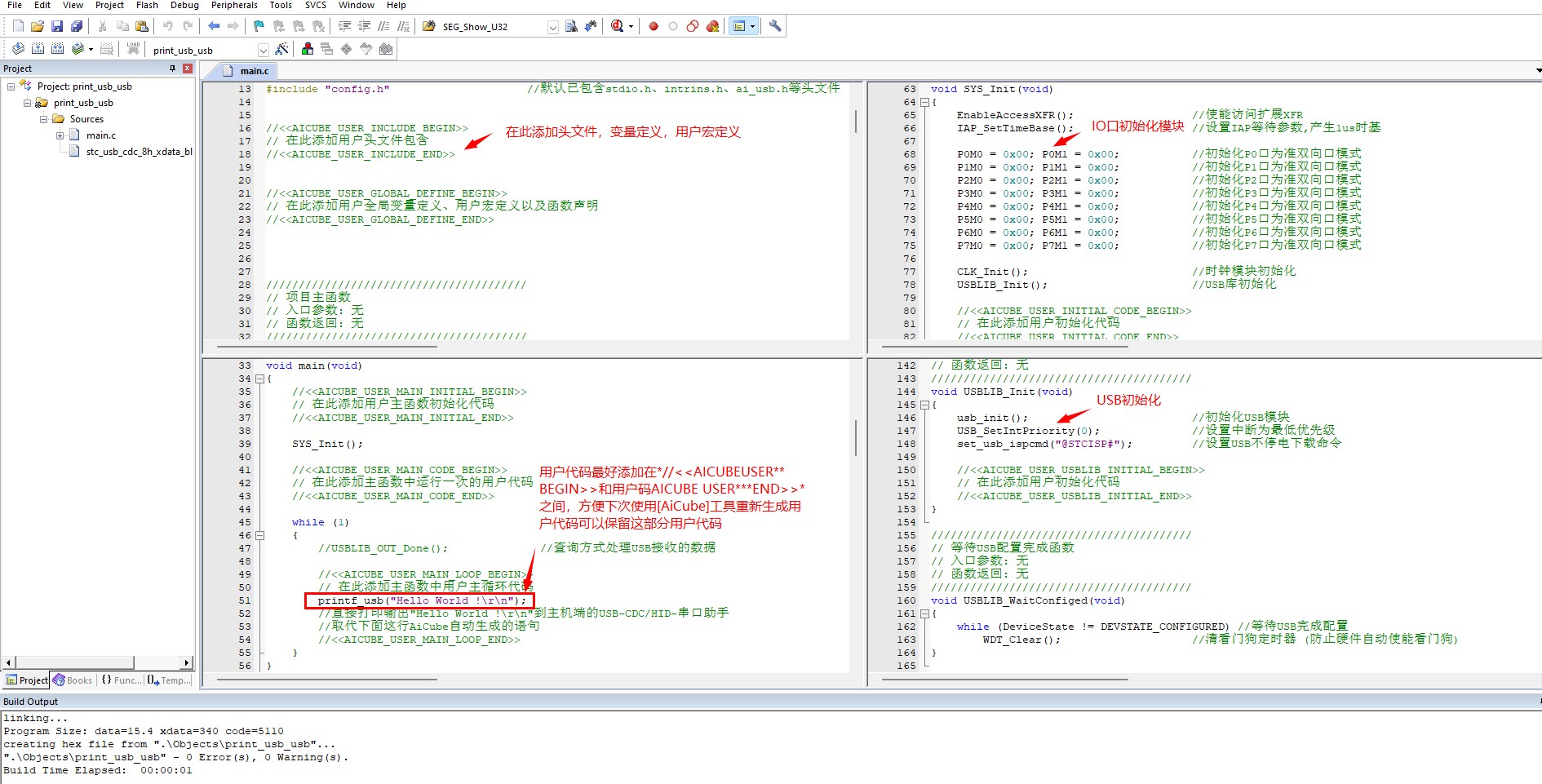Create a new file with the New icon
This screenshot has height=784, width=1542.
[x=18, y=26]
